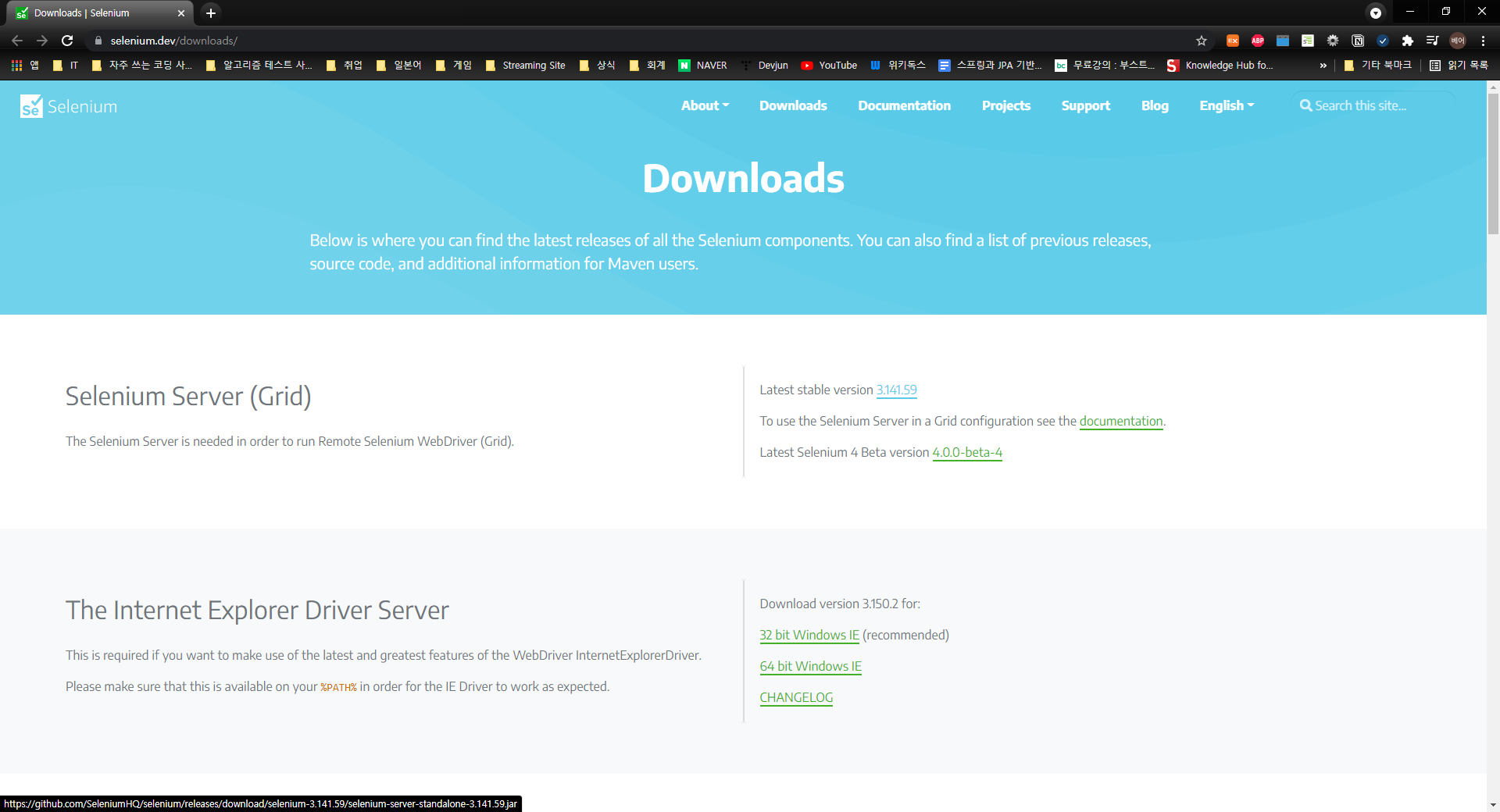Bookmark this page with the star icon

pos(1202,41)
